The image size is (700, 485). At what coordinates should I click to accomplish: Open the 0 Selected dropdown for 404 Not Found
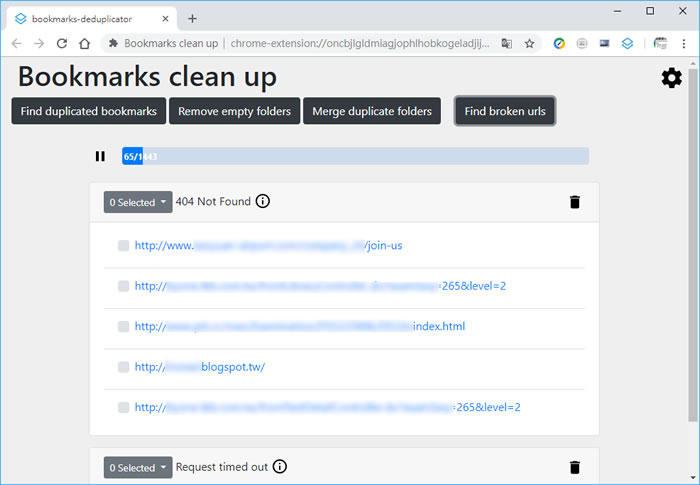pos(138,202)
